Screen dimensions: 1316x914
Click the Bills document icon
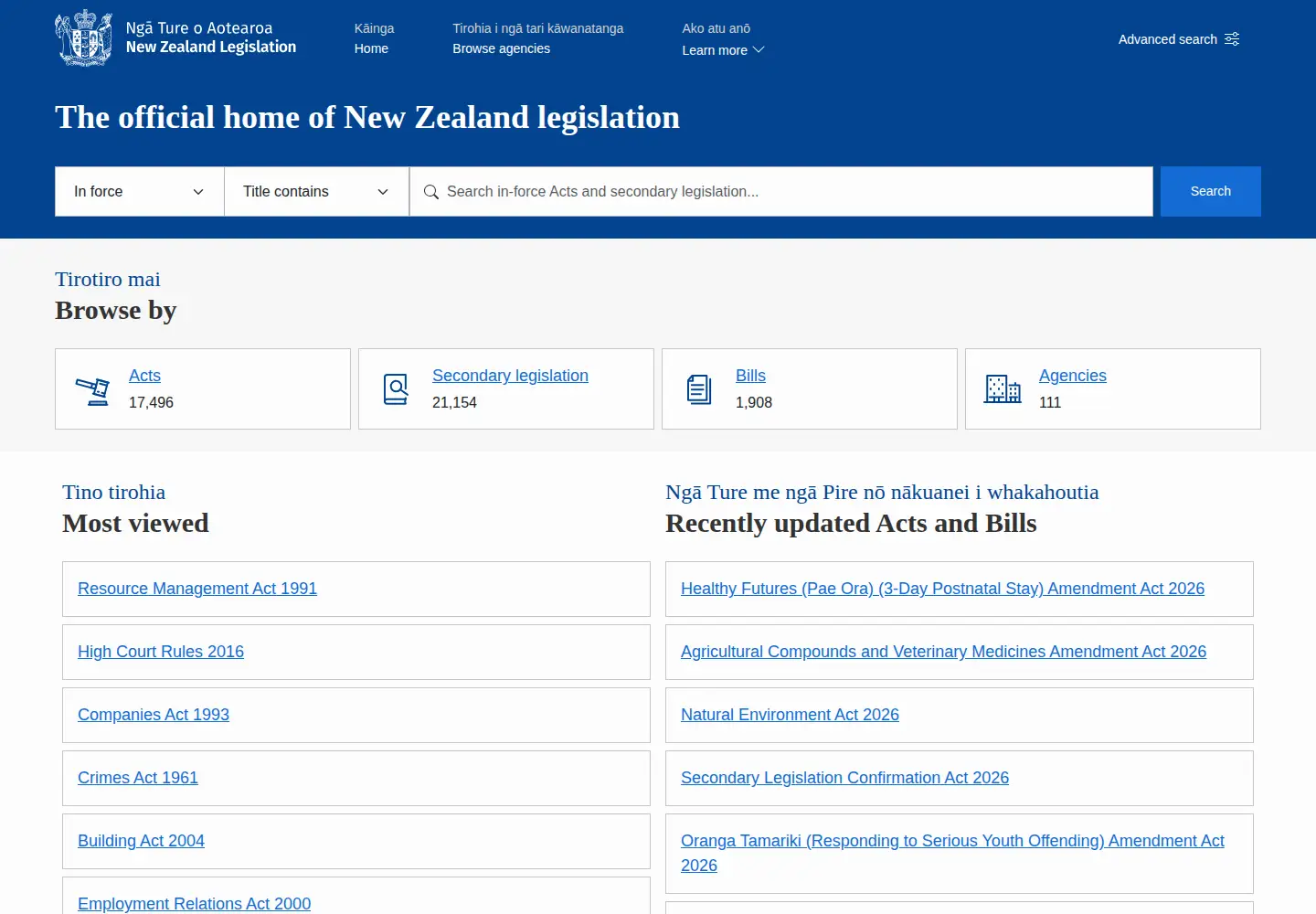(699, 389)
